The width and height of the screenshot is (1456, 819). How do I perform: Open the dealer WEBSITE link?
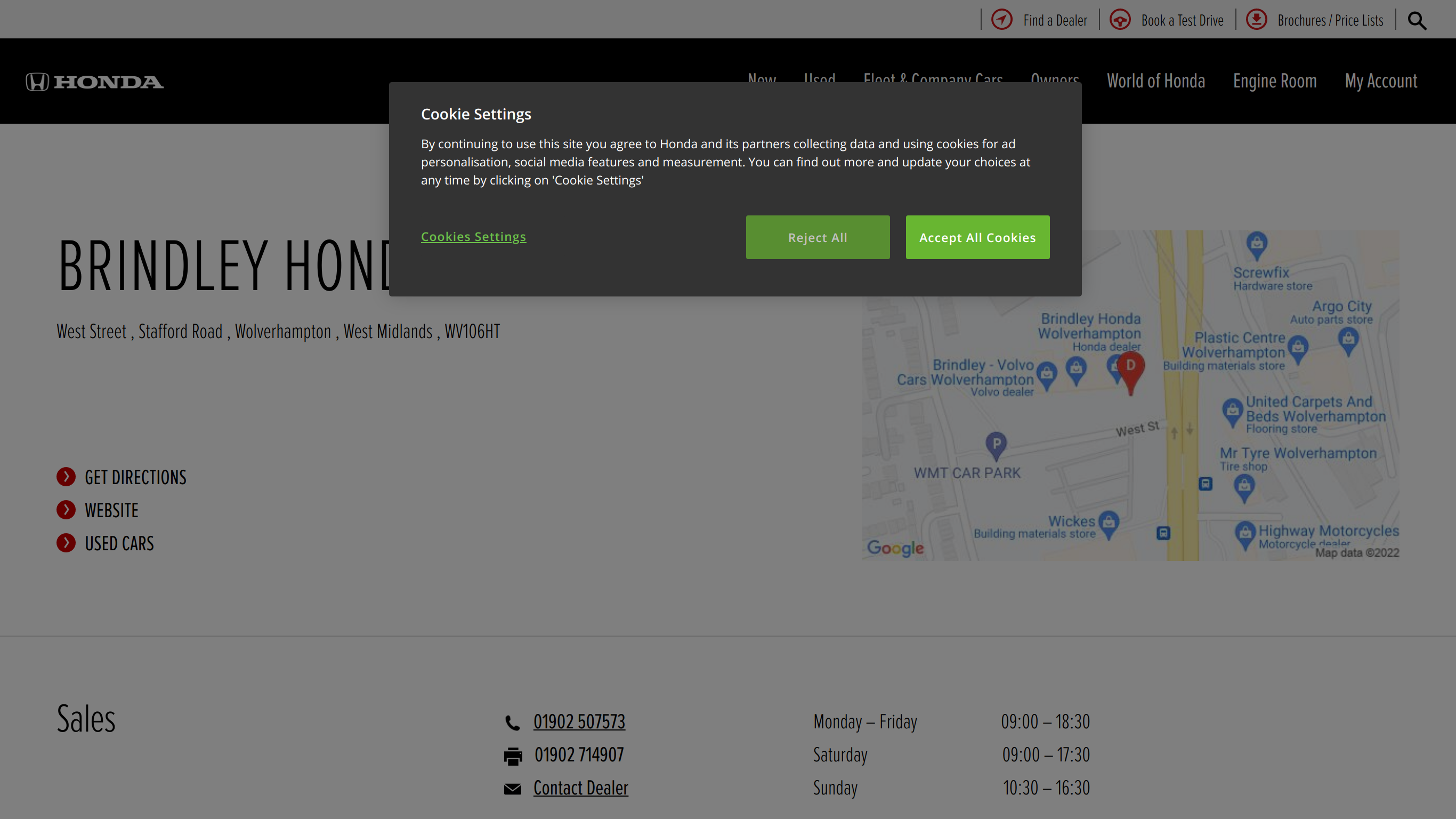click(111, 510)
